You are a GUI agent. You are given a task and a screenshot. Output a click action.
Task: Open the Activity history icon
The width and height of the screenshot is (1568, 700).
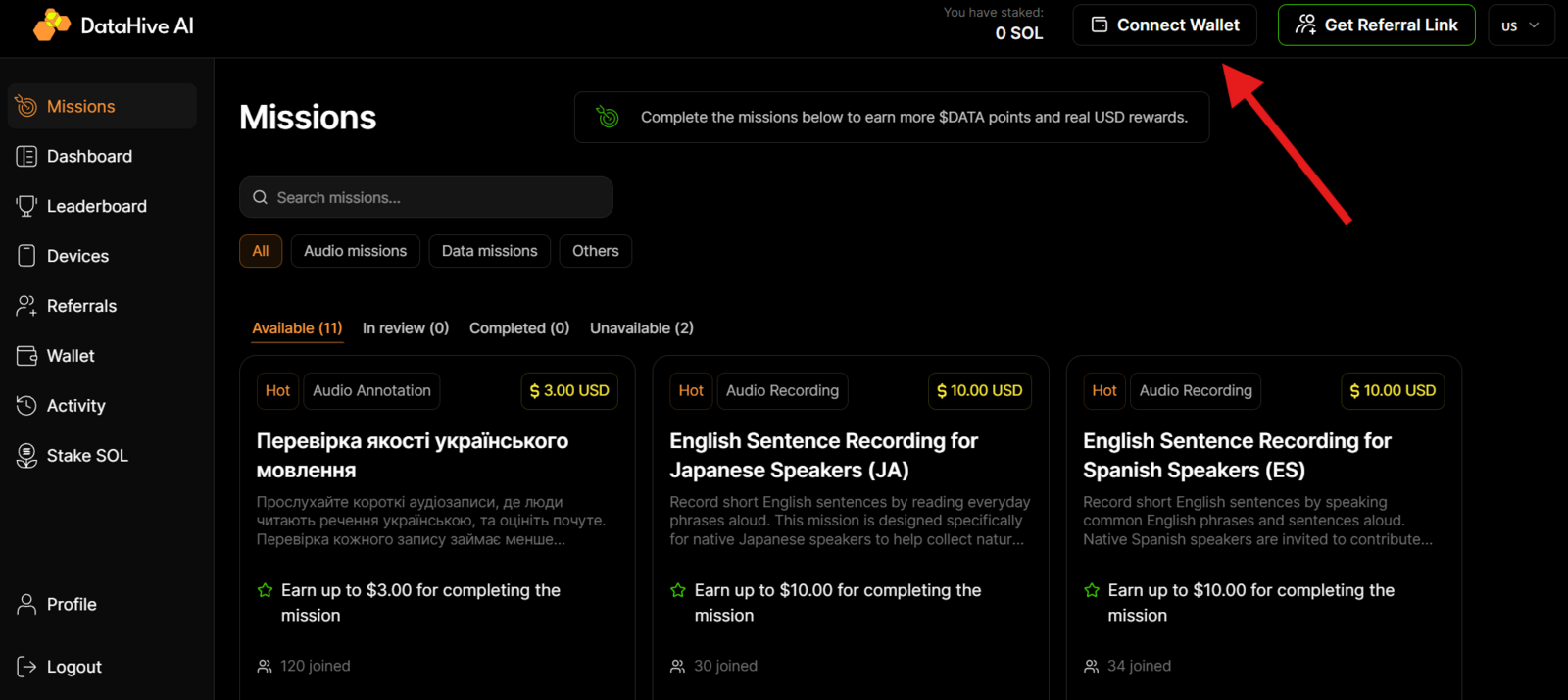(x=26, y=406)
